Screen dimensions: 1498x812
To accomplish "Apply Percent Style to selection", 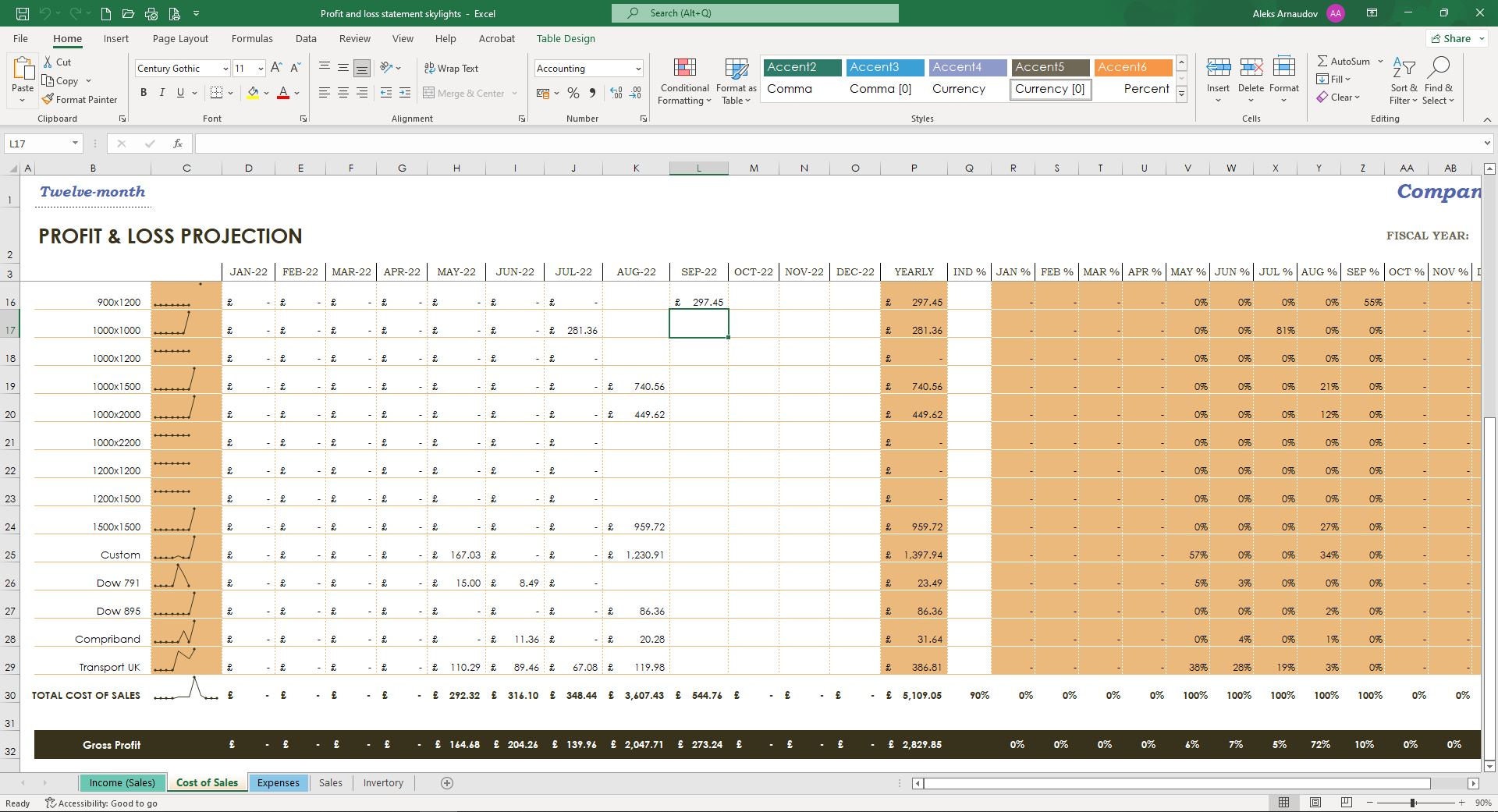I will point(573,93).
